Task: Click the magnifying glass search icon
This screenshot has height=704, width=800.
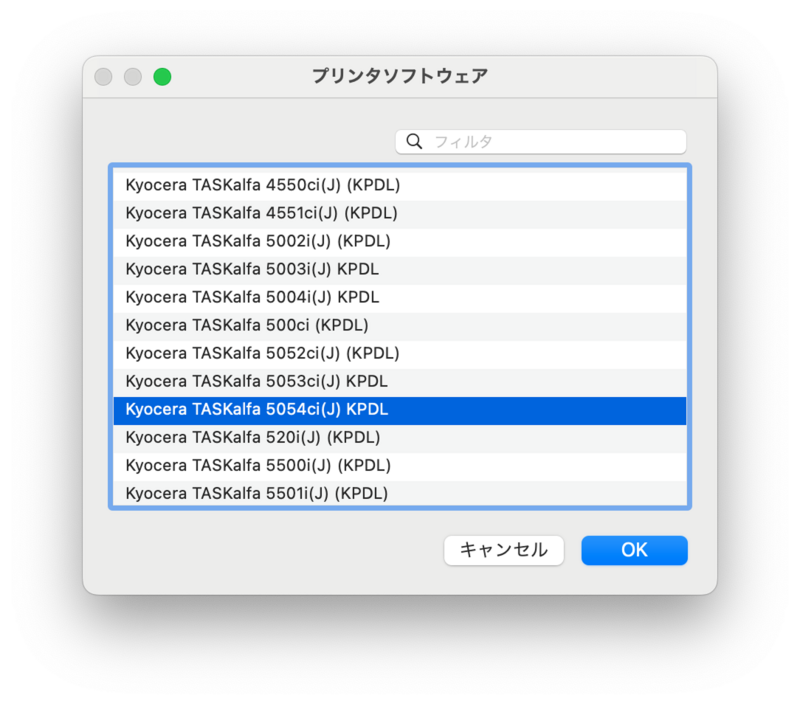Action: click(x=414, y=142)
